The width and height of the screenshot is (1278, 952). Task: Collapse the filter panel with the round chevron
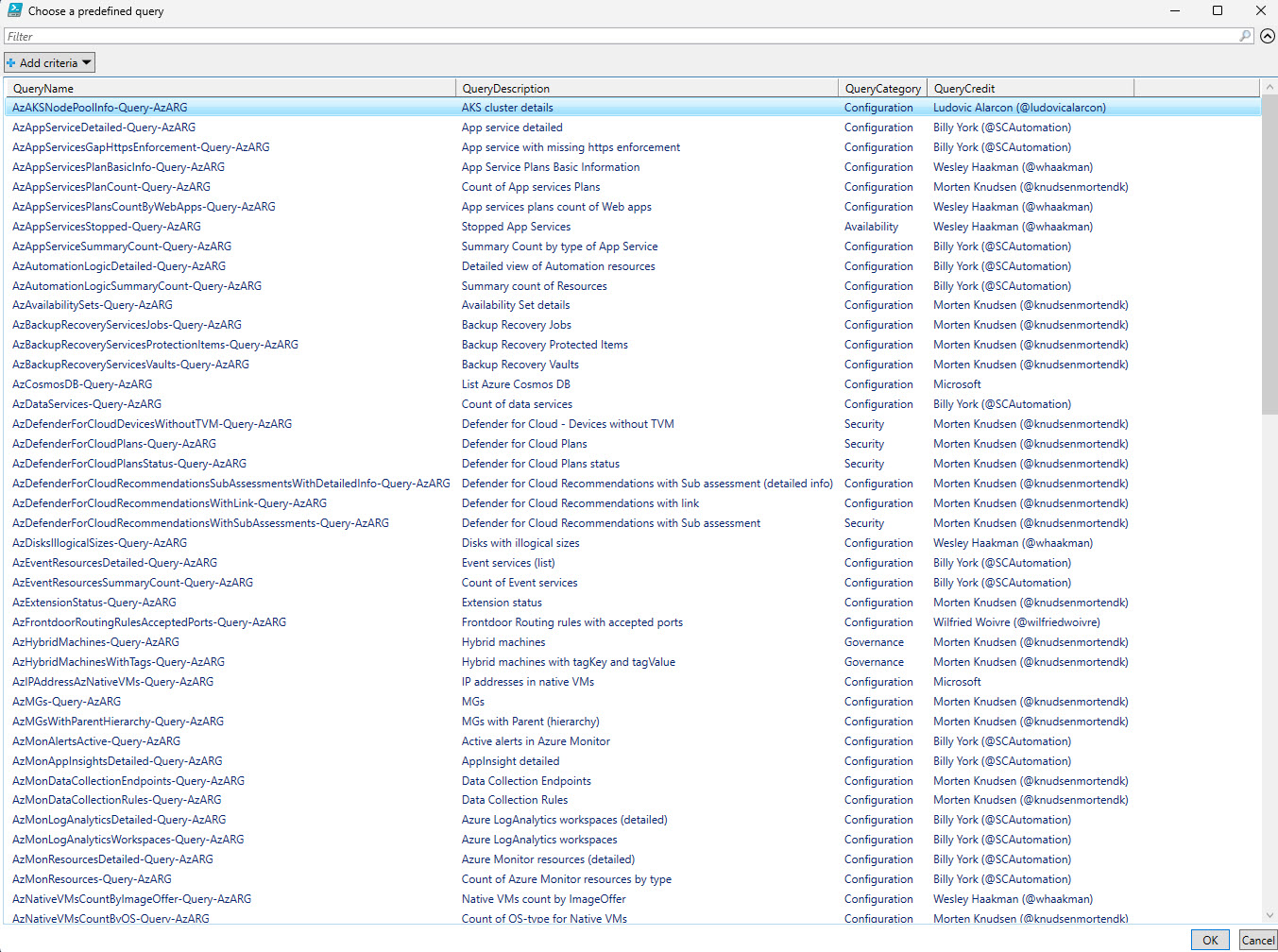1268,36
